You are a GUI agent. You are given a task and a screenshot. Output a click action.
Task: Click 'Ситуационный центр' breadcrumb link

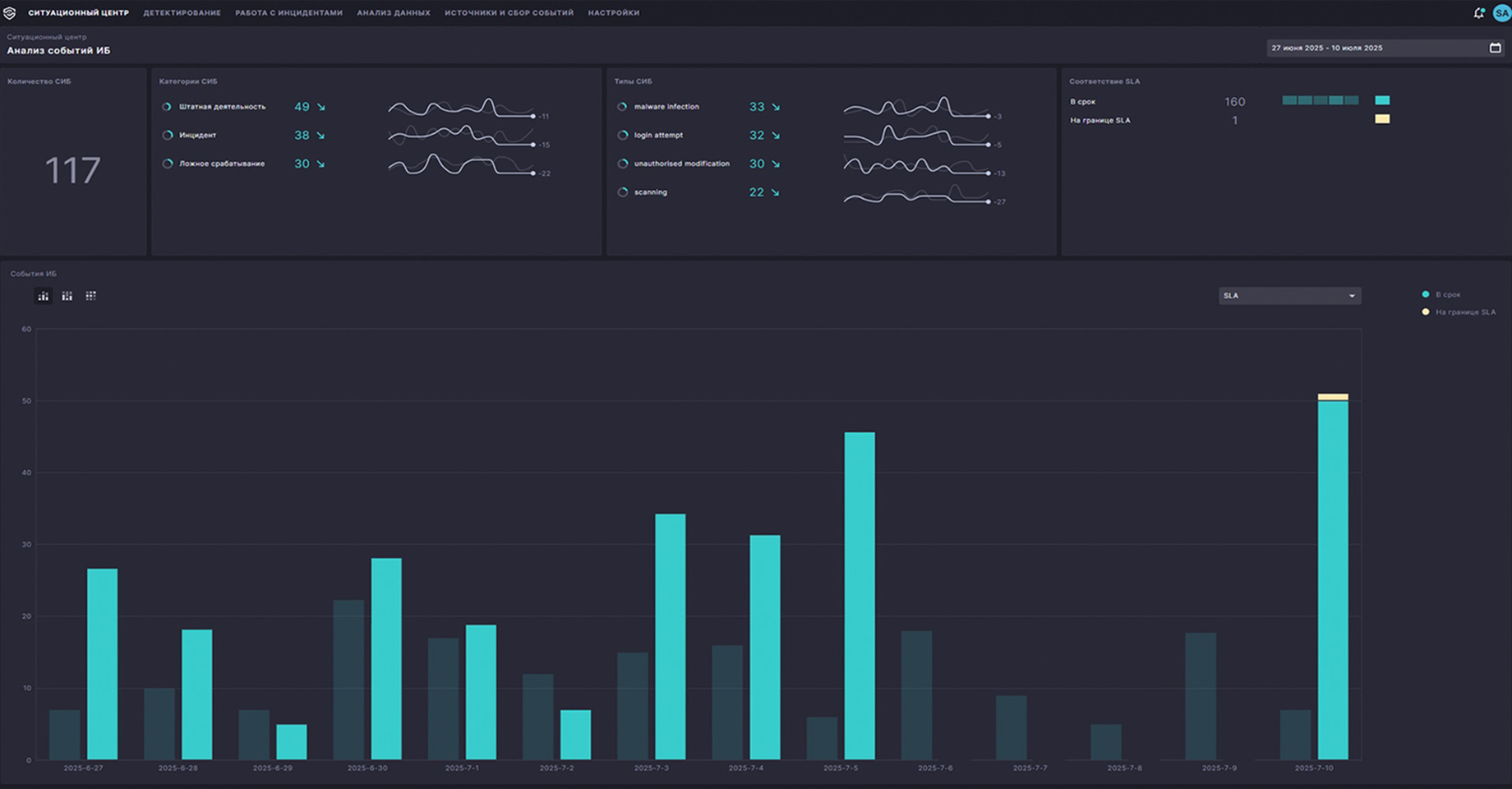(46, 37)
